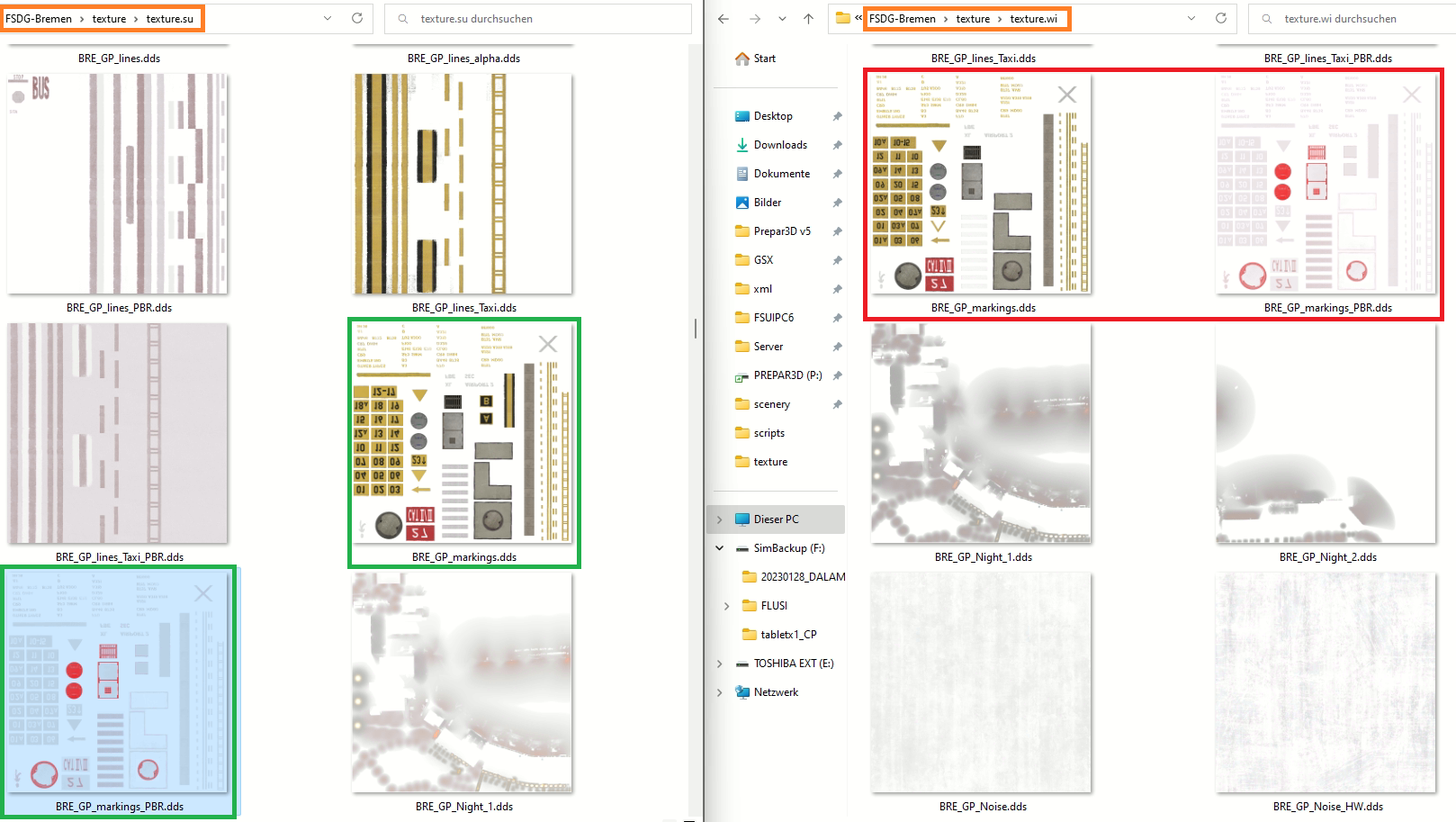This screenshot has width=1456, height=822.
Task: Click the Up directory arrow button
Action: [808, 19]
